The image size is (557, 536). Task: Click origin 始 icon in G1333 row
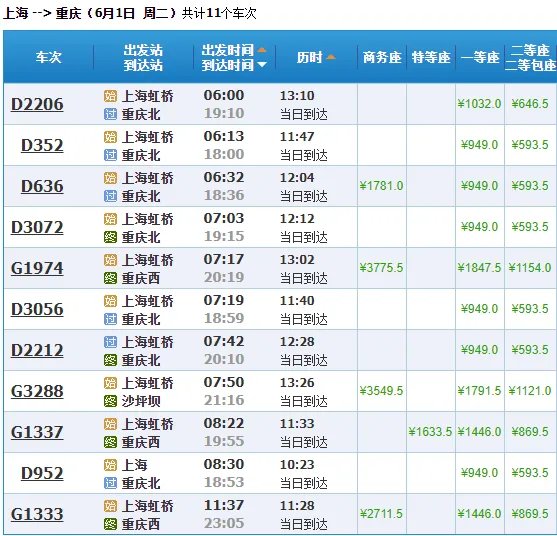[110, 506]
